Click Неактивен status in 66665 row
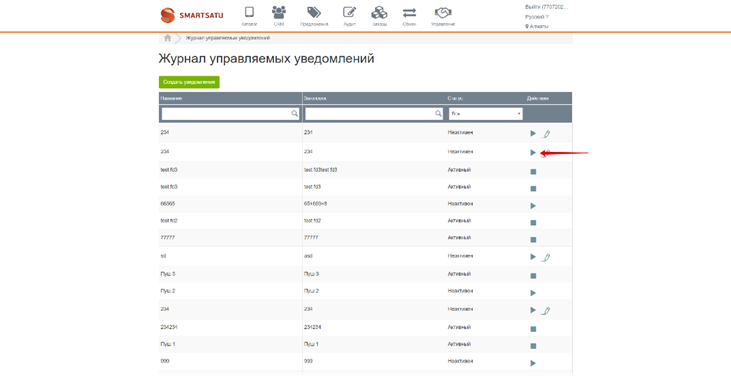731x376 pixels. coord(460,204)
